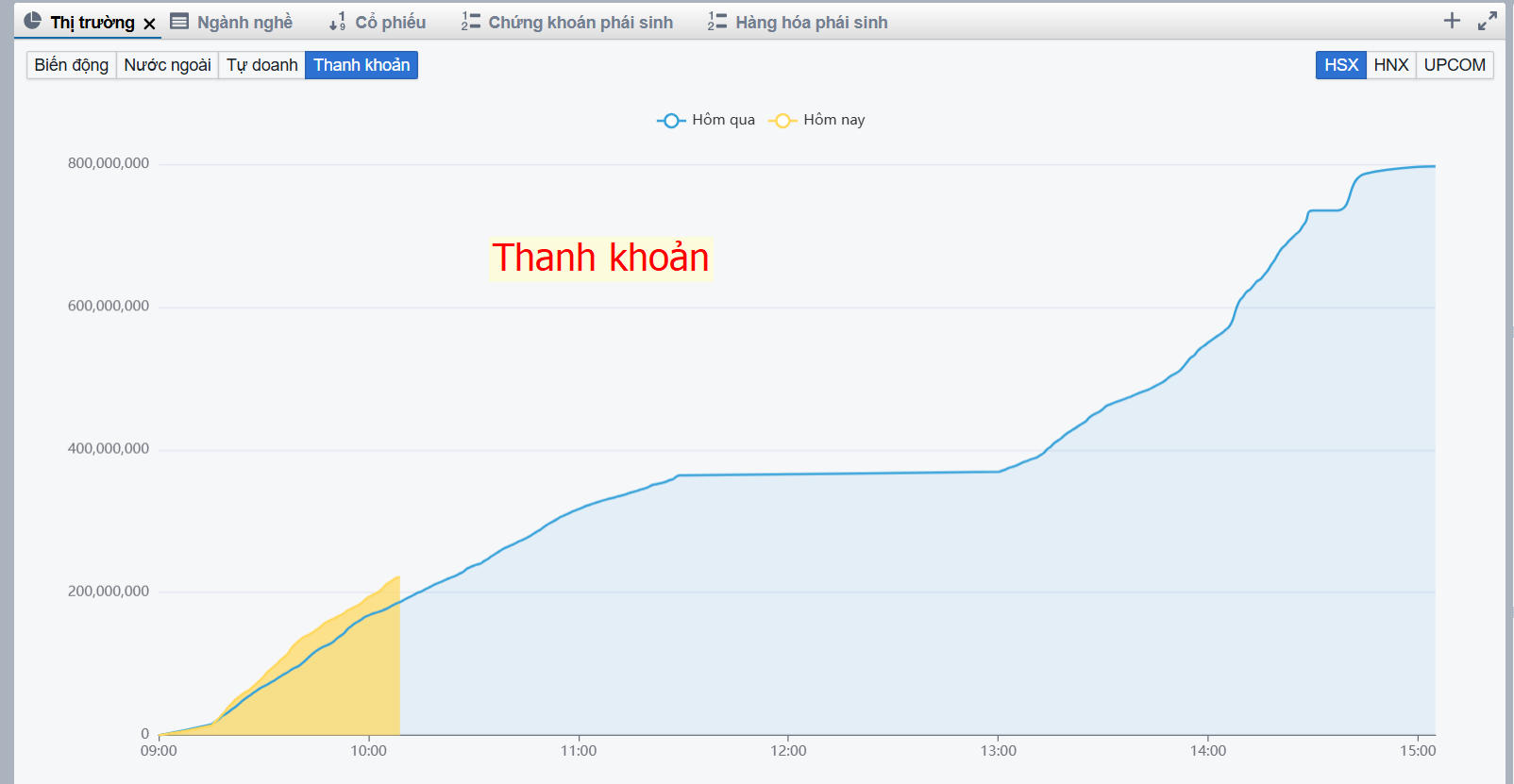Click the list icon beside Ngành nghề

179,22
